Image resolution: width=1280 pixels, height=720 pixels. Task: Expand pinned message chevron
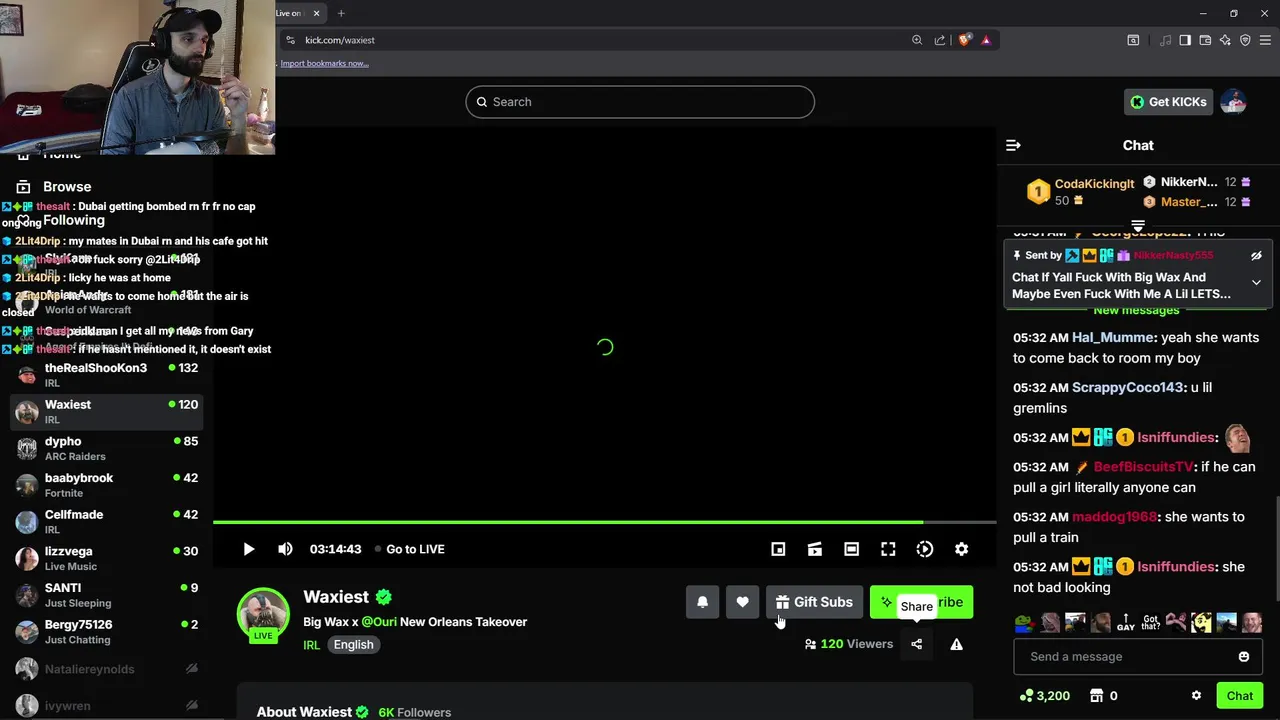coord(1256,282)
